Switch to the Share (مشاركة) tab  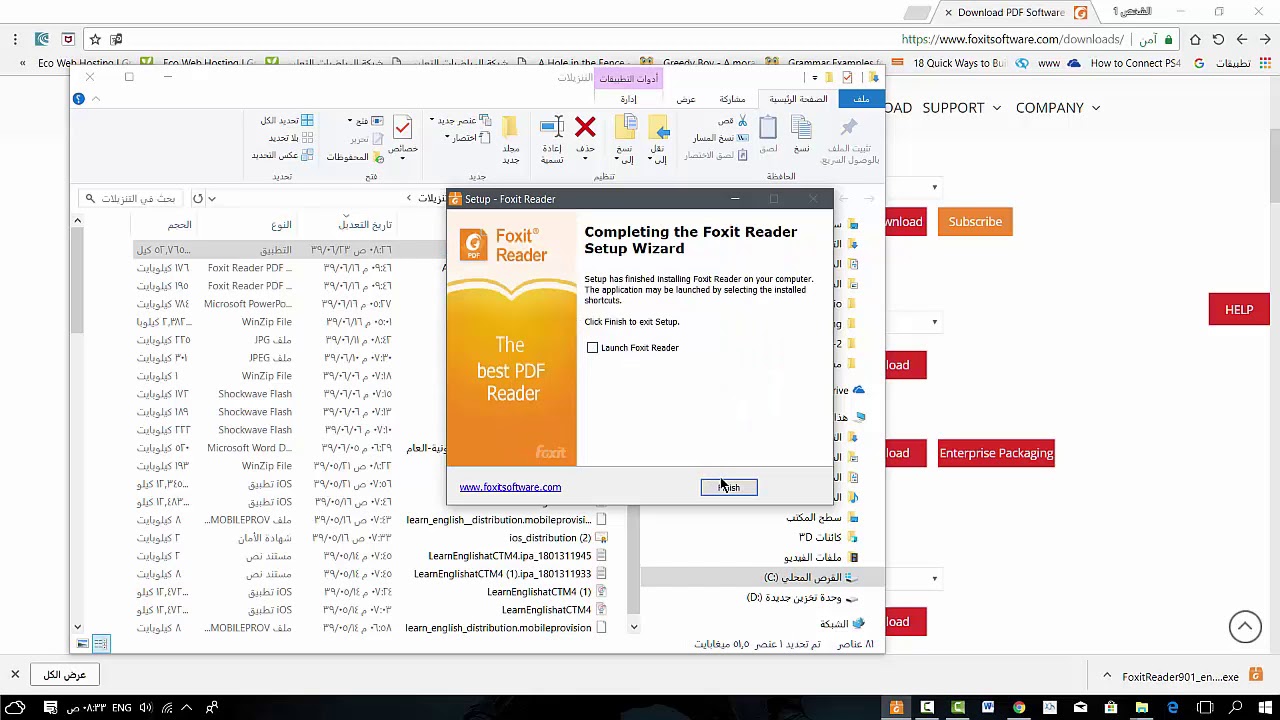(732, 99)
